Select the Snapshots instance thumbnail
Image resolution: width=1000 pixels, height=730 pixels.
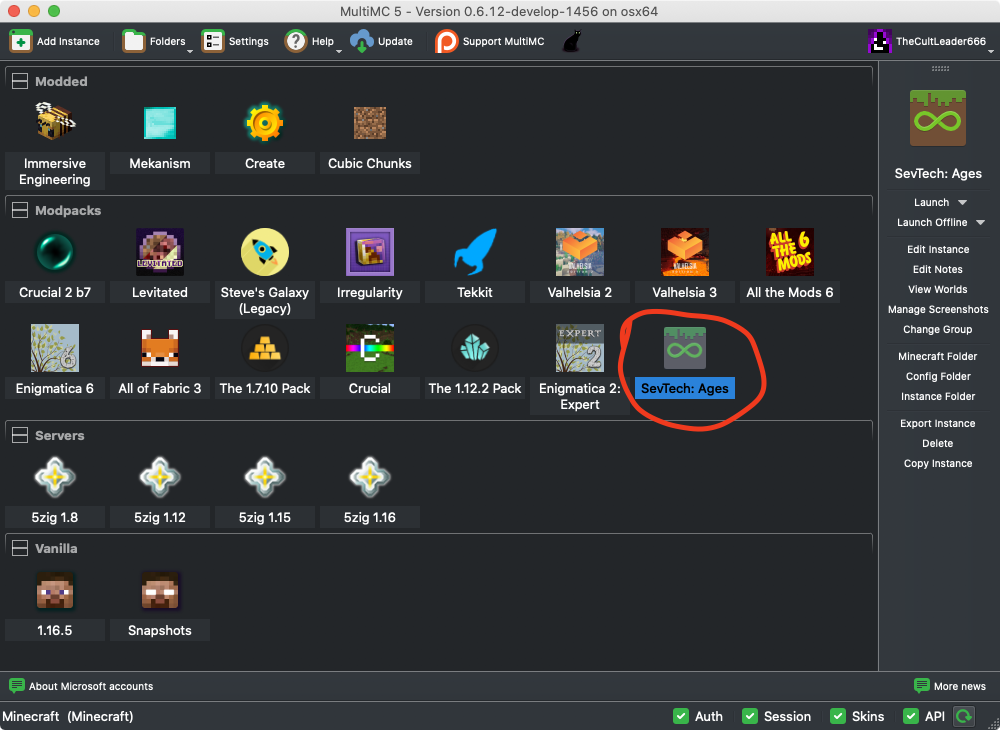tap(159, 590)
